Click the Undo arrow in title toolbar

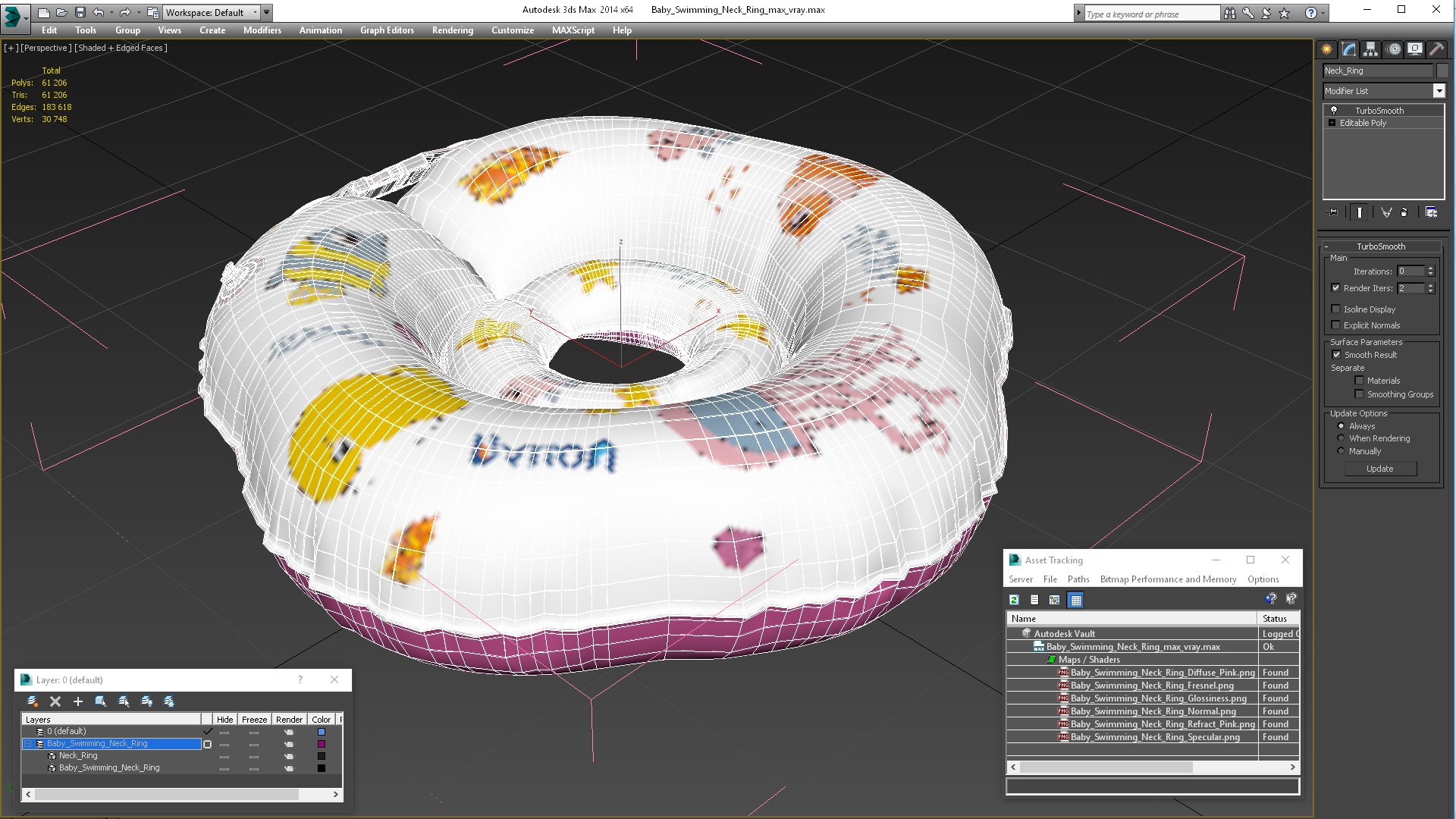click(x=99, y=12)
